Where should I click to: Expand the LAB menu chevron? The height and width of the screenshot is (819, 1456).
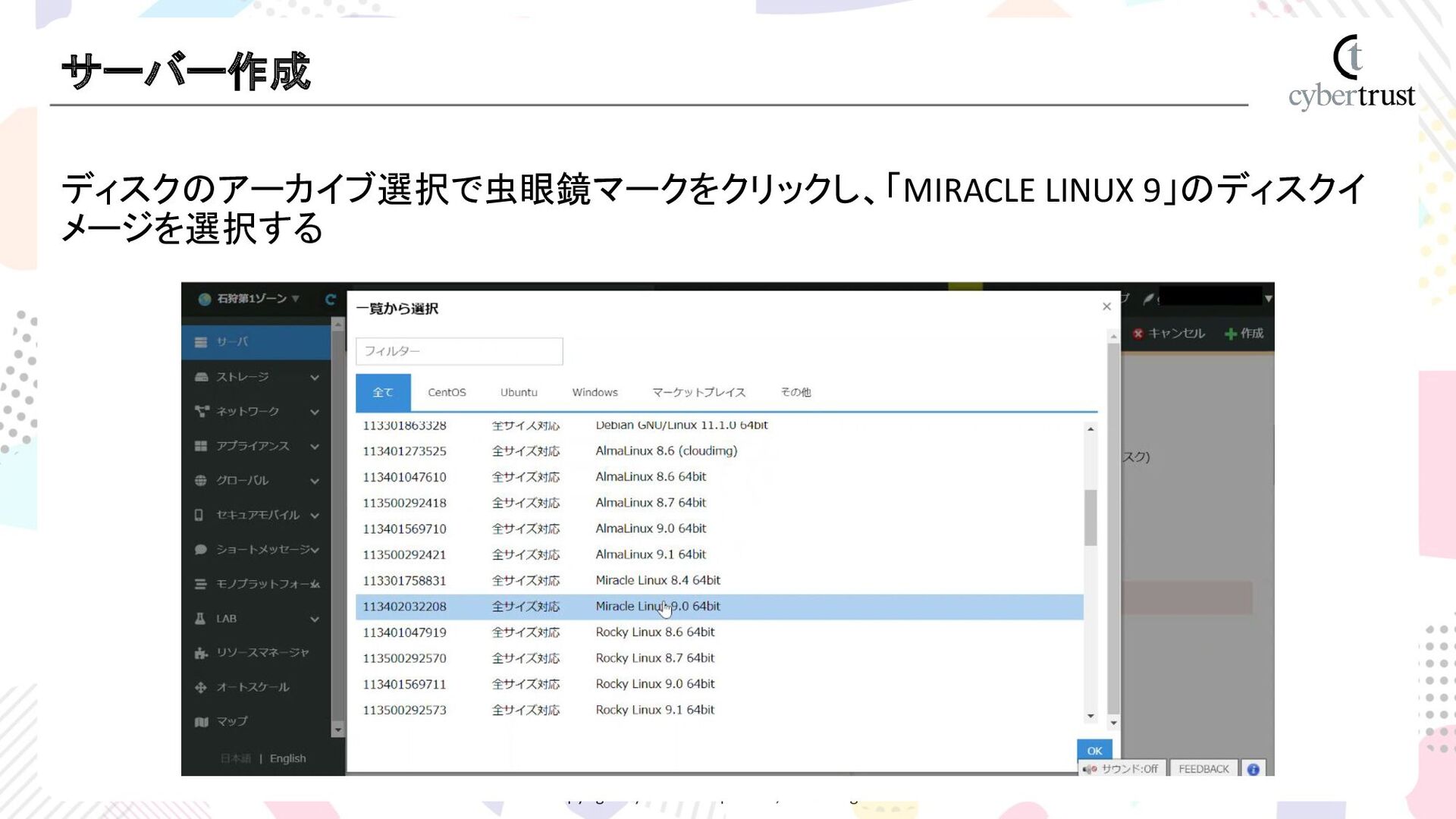pyautogui.click(x=315, y=619)
